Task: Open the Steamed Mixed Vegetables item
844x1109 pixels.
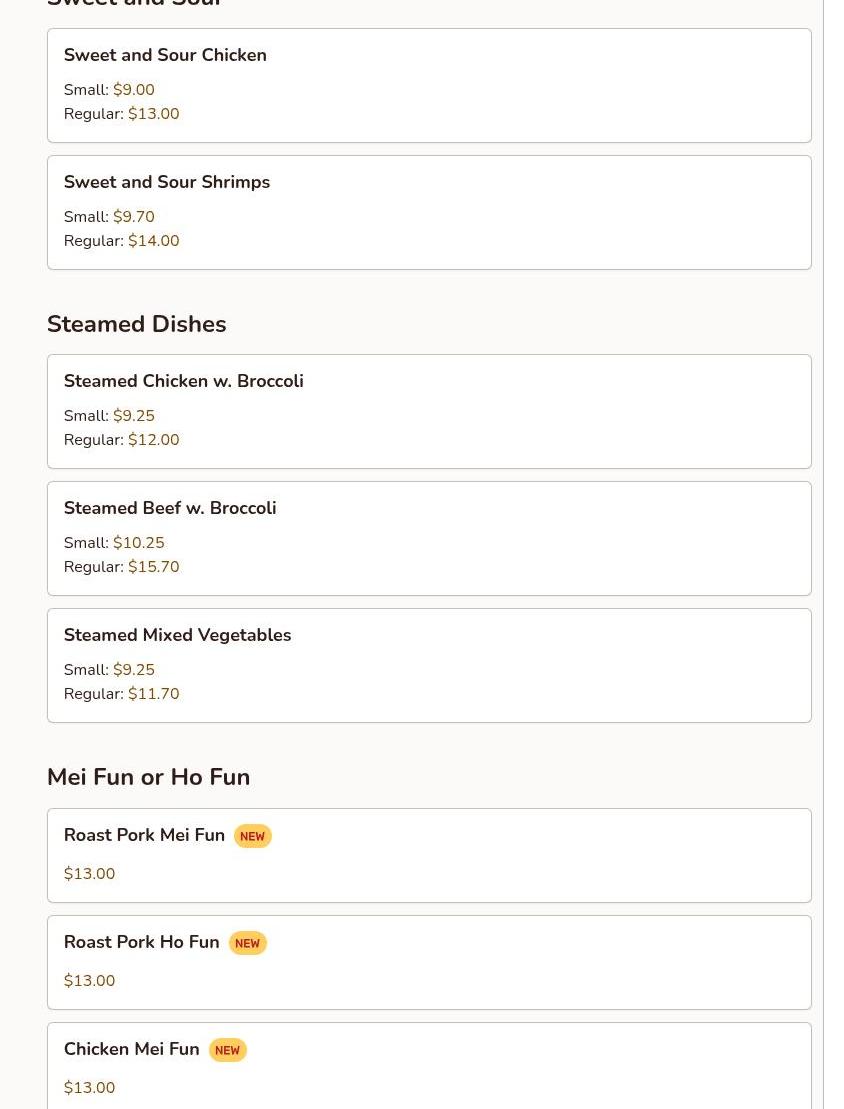Action: [177, 635]
